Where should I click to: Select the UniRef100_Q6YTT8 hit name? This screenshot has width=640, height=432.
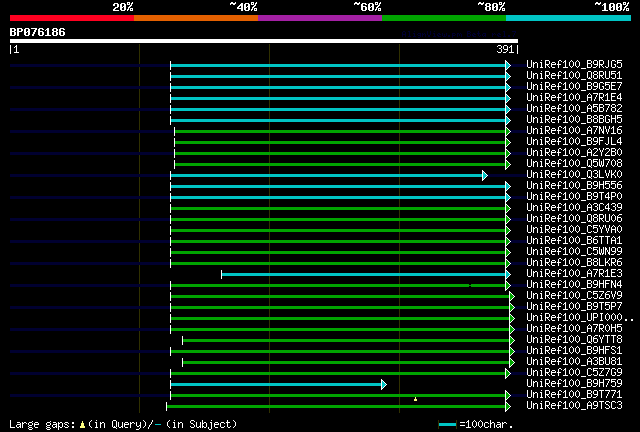574,340
